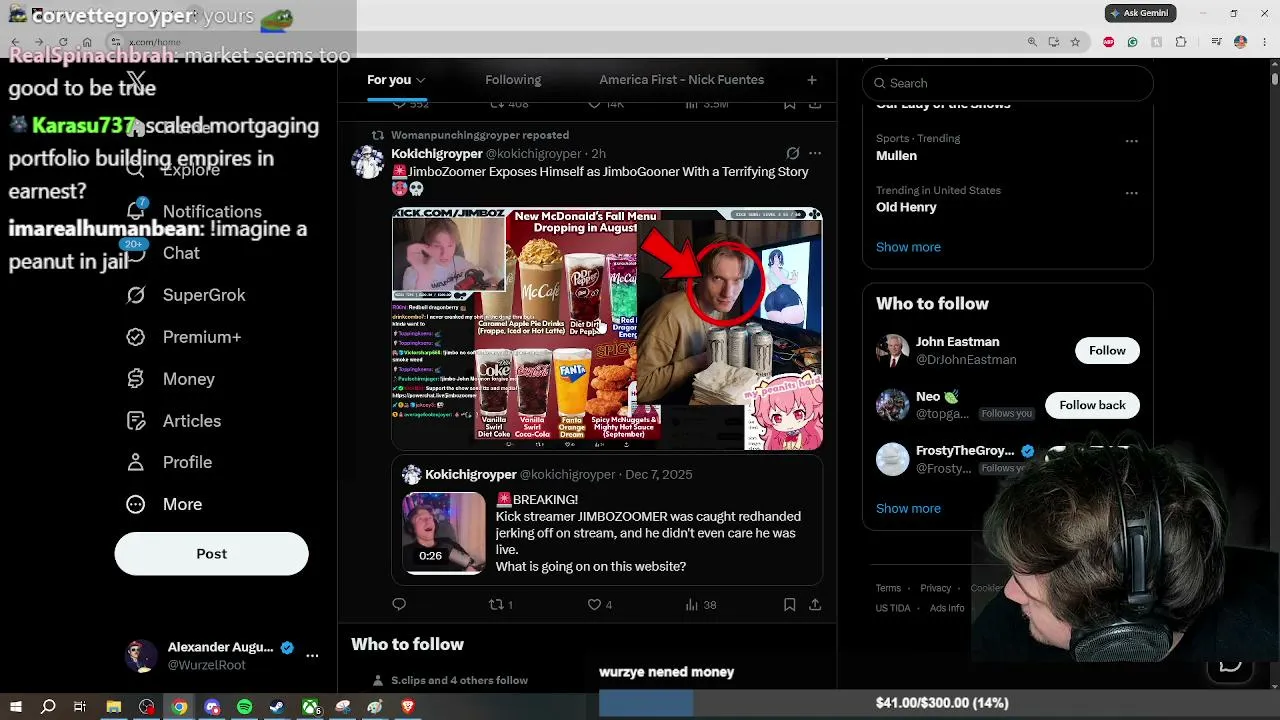Open Kokichigroyper's avatar on the post

pyautogui.click(x=367, y=162)
